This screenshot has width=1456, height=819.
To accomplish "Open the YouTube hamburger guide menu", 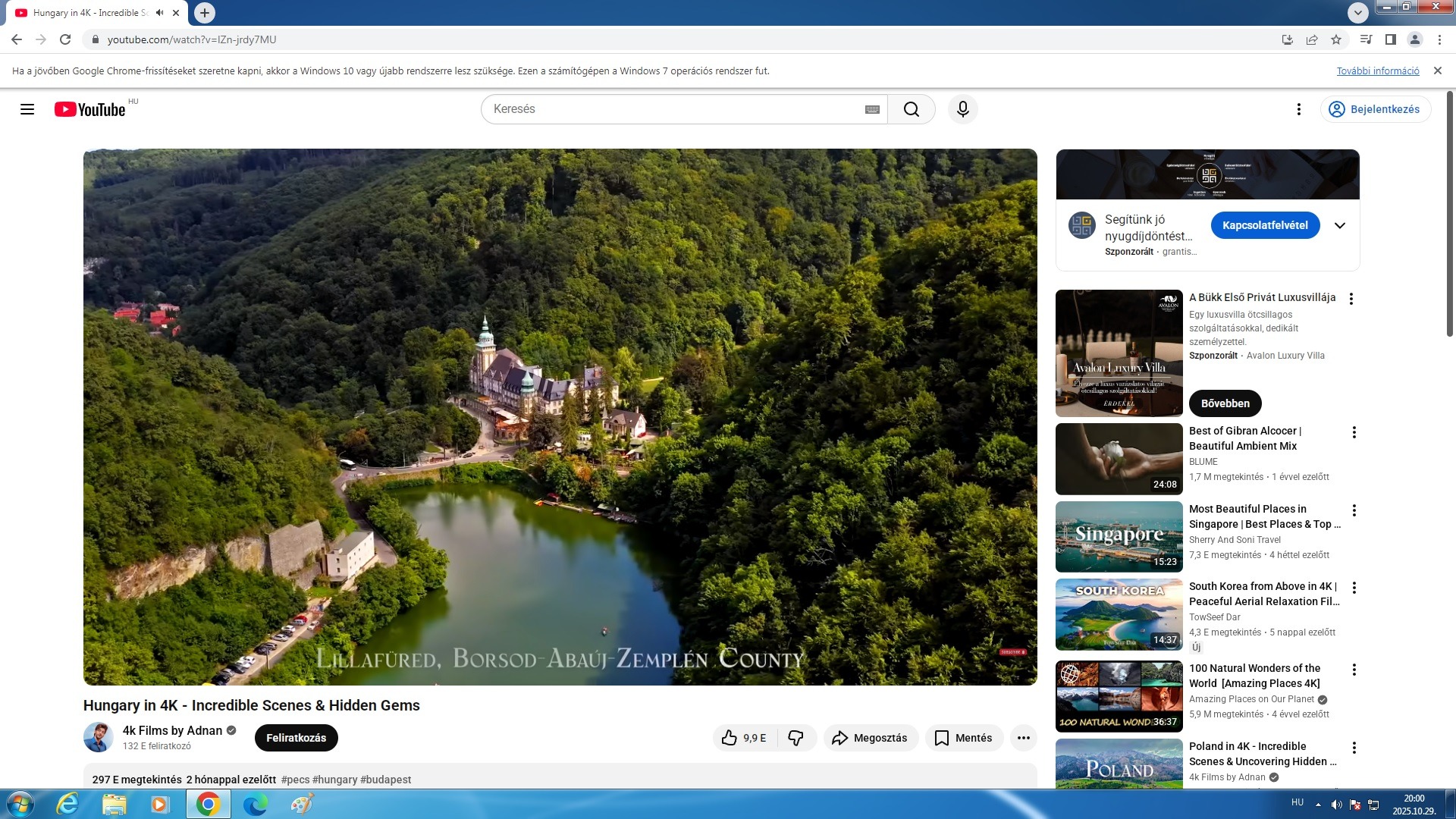I will pos(27,109).
